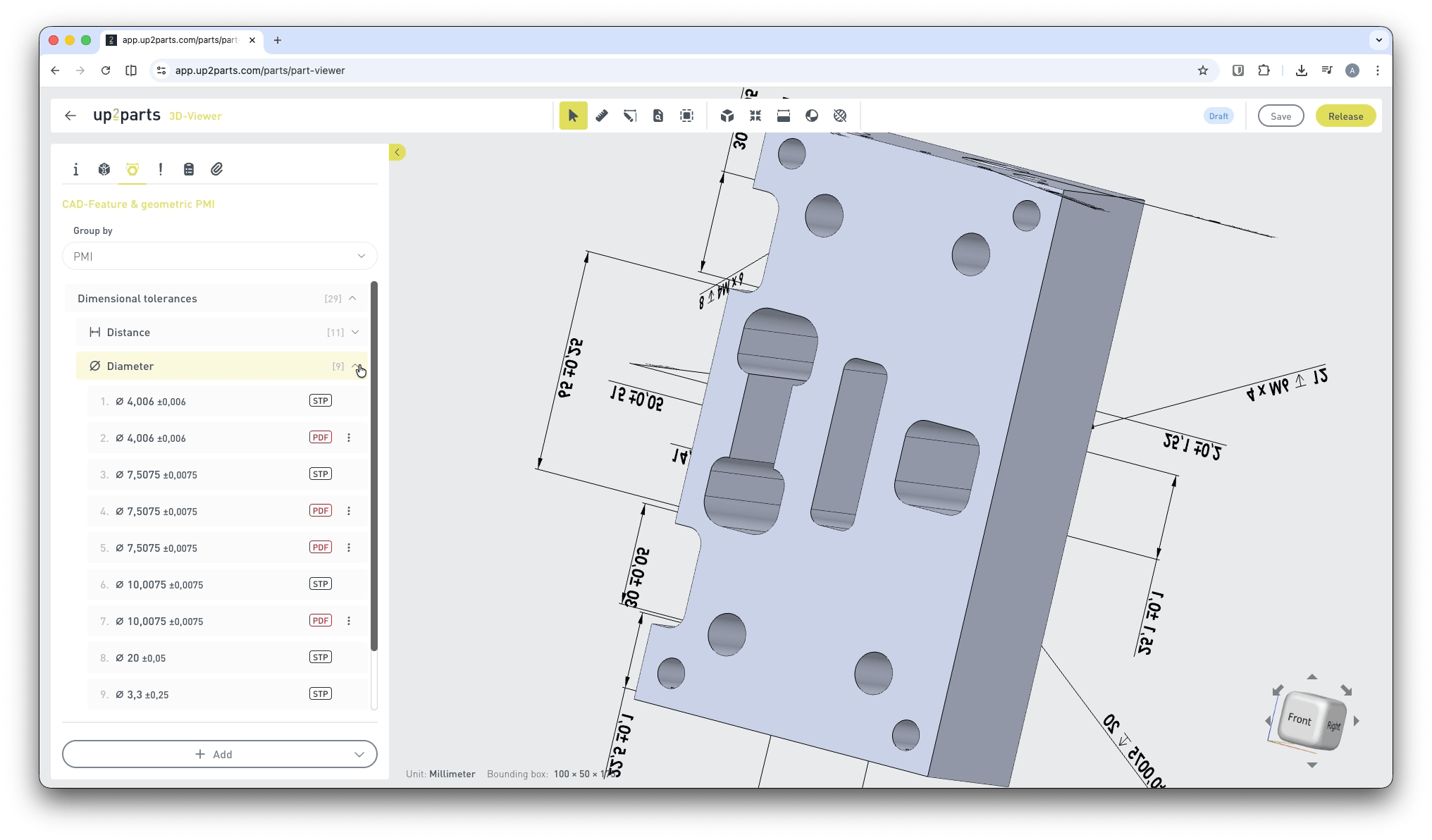Click the Save button
Screen dimensions: 1432x840
[1280, 116]
